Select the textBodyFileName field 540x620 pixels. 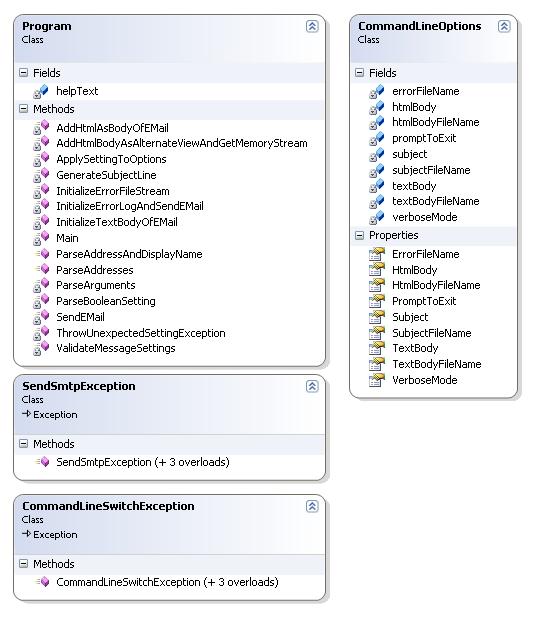(x=436, y=201)
